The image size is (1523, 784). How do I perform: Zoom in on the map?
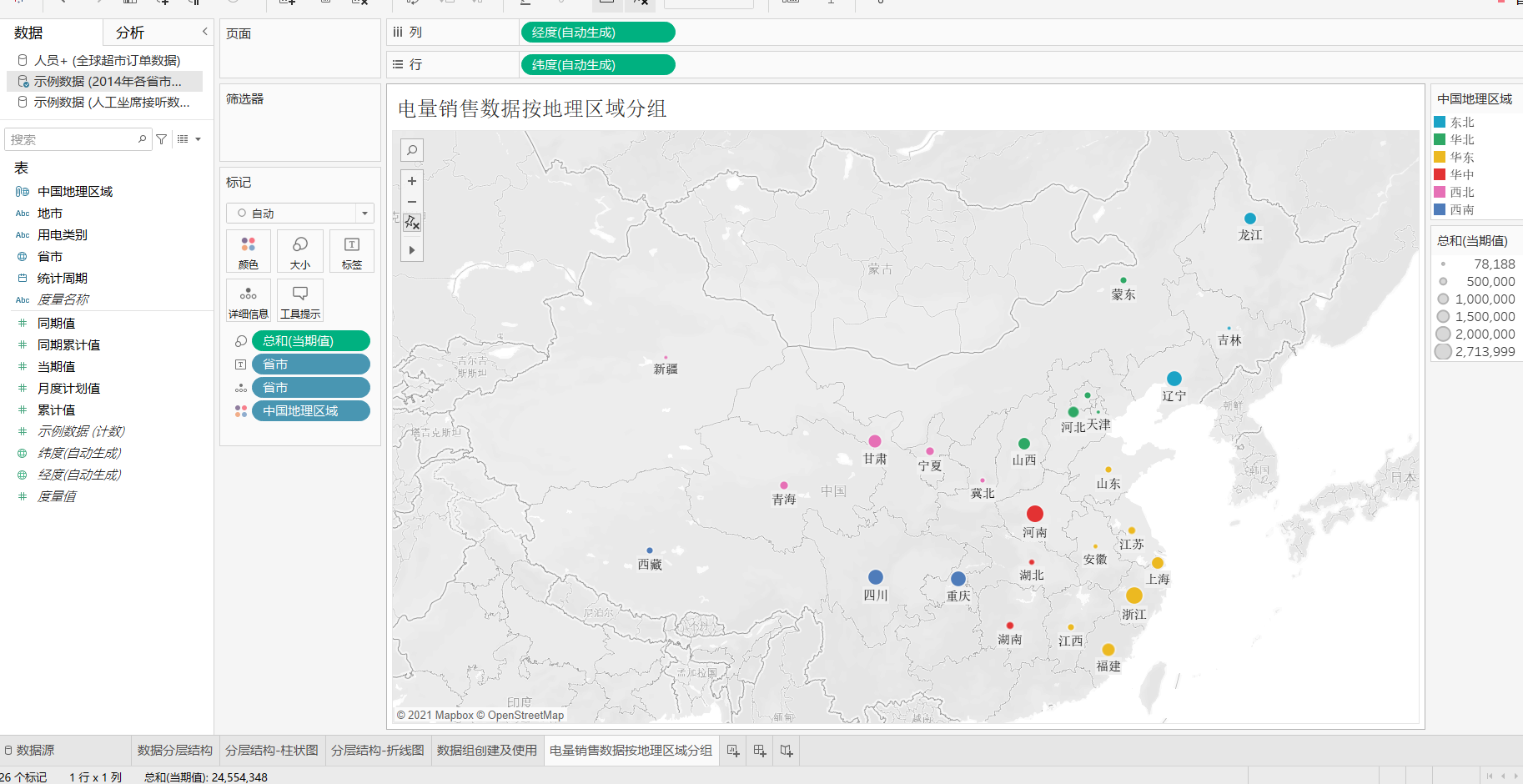[412, 181]
